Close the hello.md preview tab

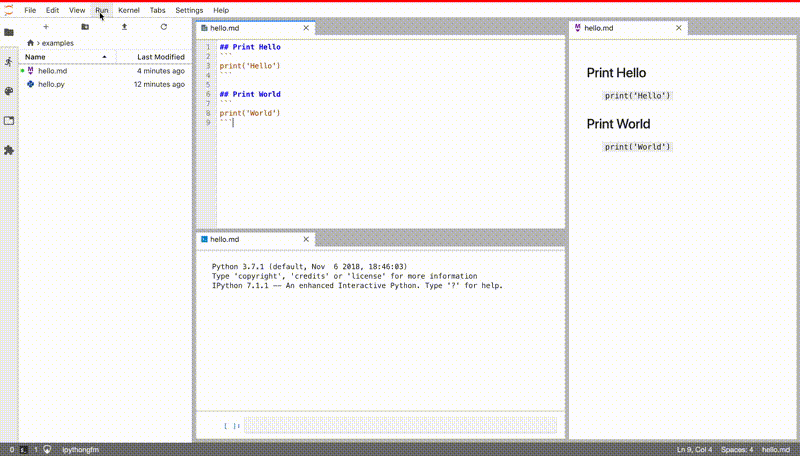(x=679, y=28)
